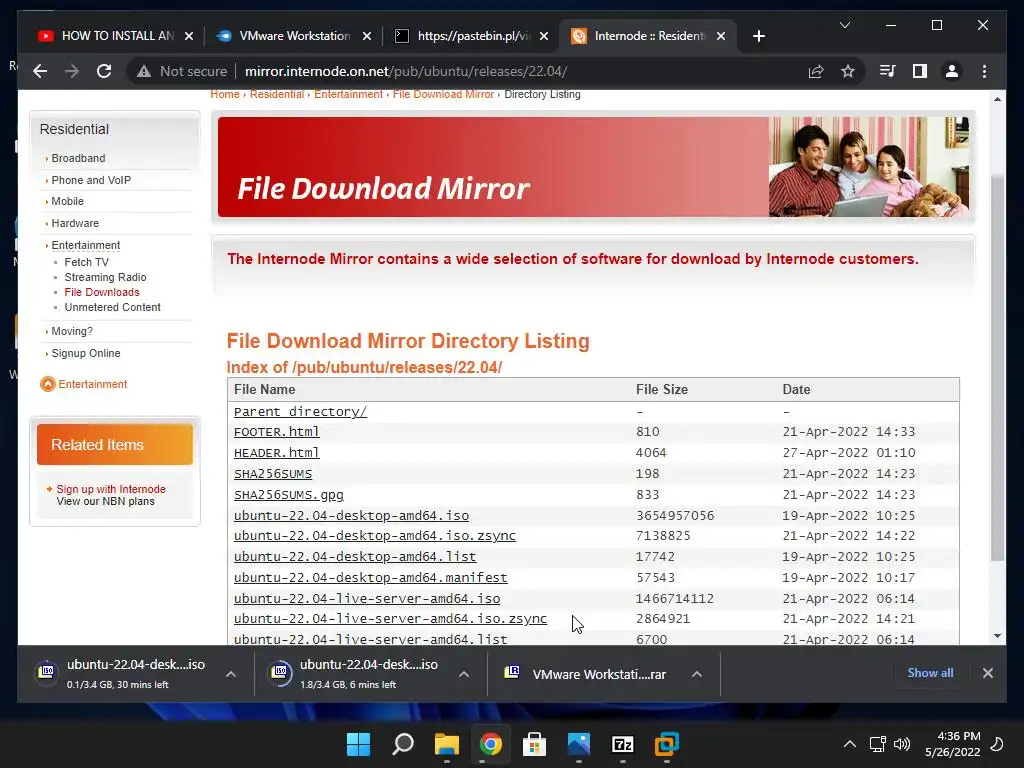Open 7-Zip from taskbar
1024x768 pixels.
(622, 744)
